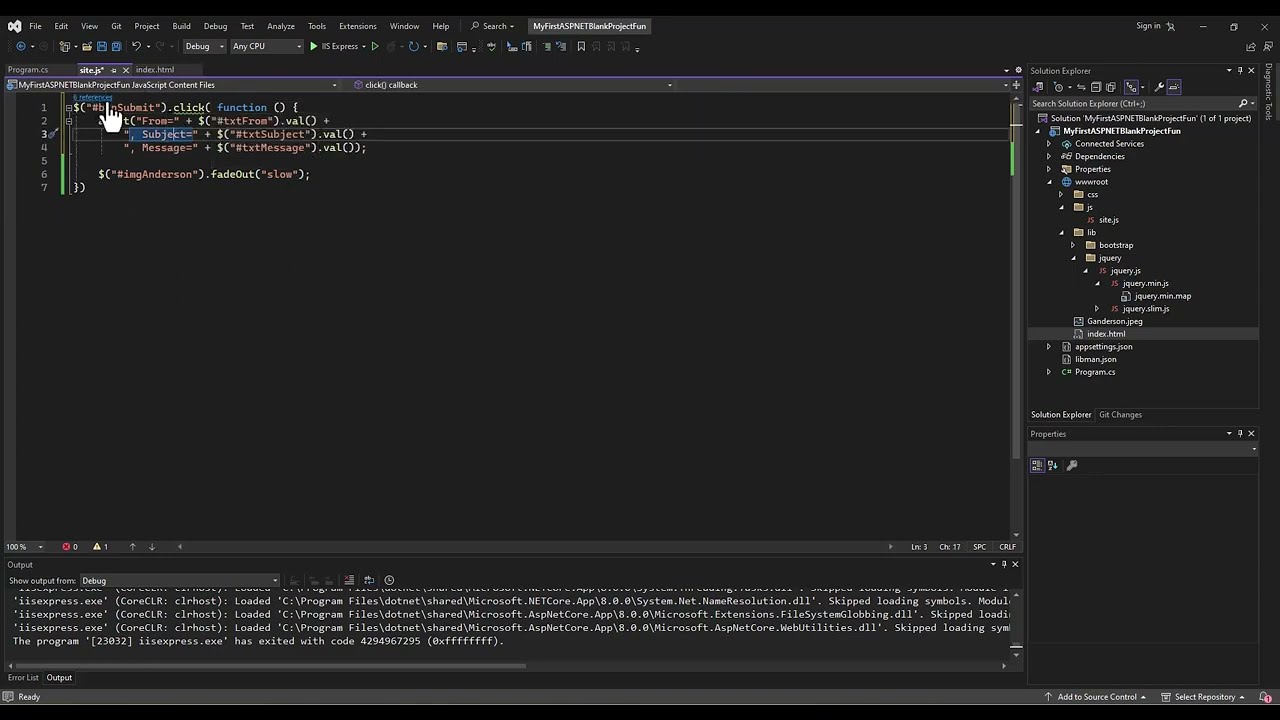The image size is (1280, 720).
Task: Switch to the Error List tab
Action: pyautogui.click(x=23, y=678)
